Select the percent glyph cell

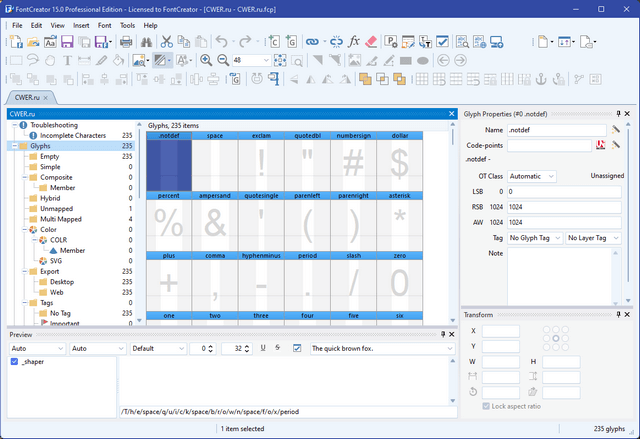pyautogui.click(x=169, y=219)
